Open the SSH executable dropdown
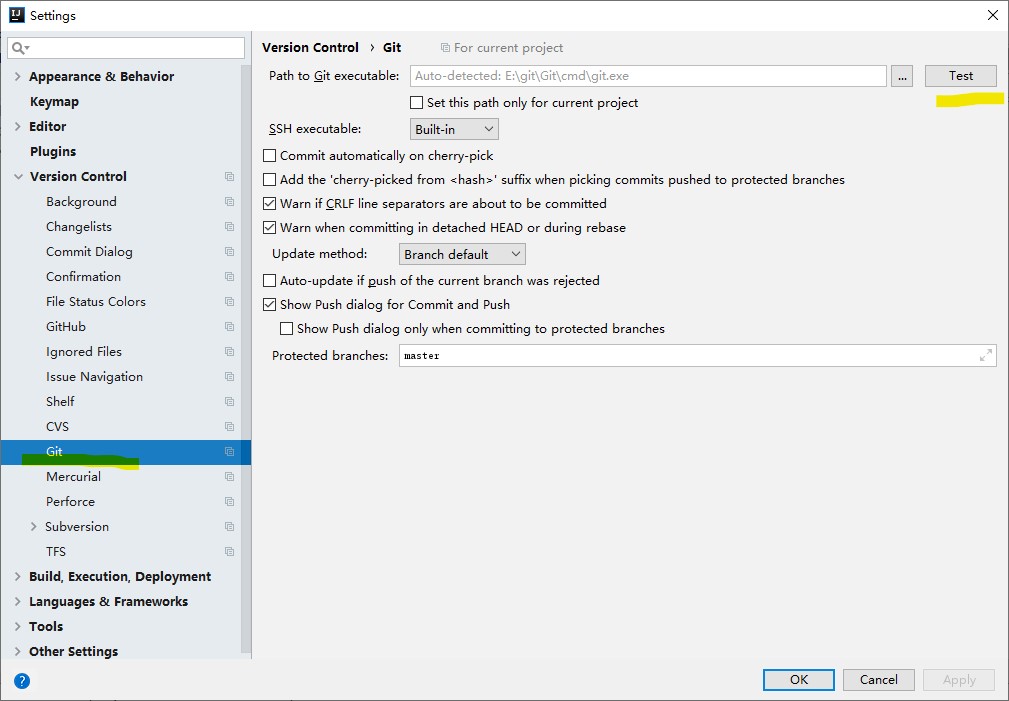Screen dimensions: 1009x701 tap(454, 129)
